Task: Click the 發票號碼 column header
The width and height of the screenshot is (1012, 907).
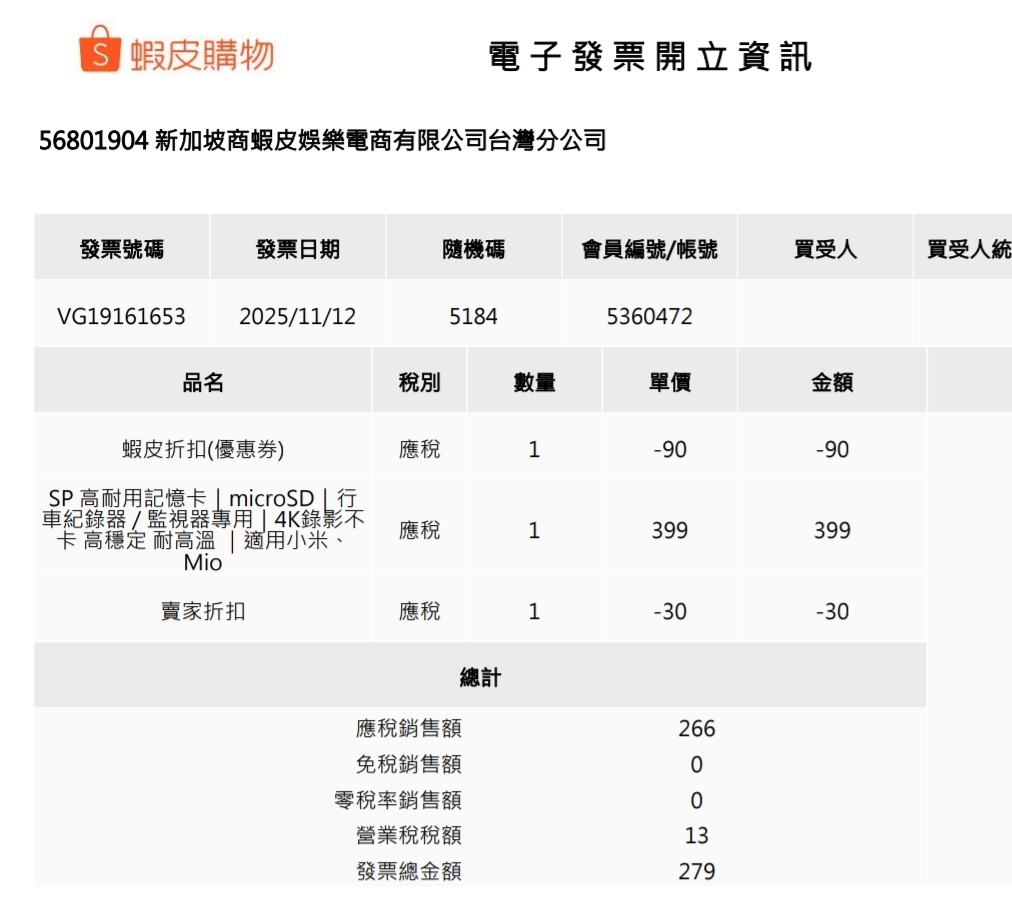Action: pos(122,249)
